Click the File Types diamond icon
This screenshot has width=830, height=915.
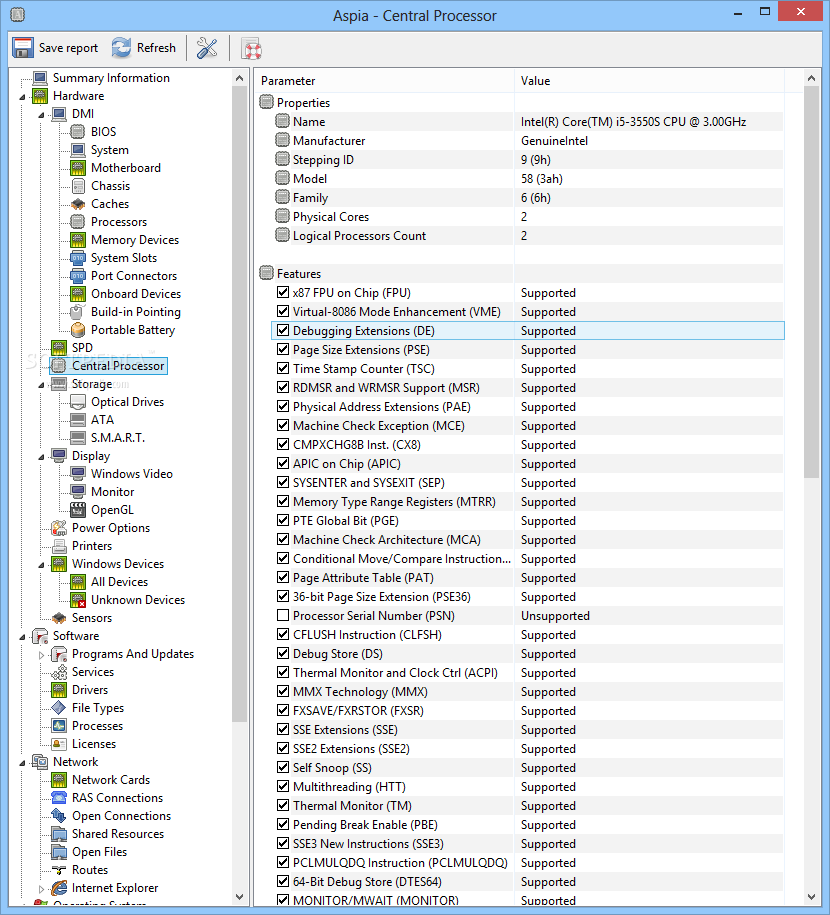point(59,708)
